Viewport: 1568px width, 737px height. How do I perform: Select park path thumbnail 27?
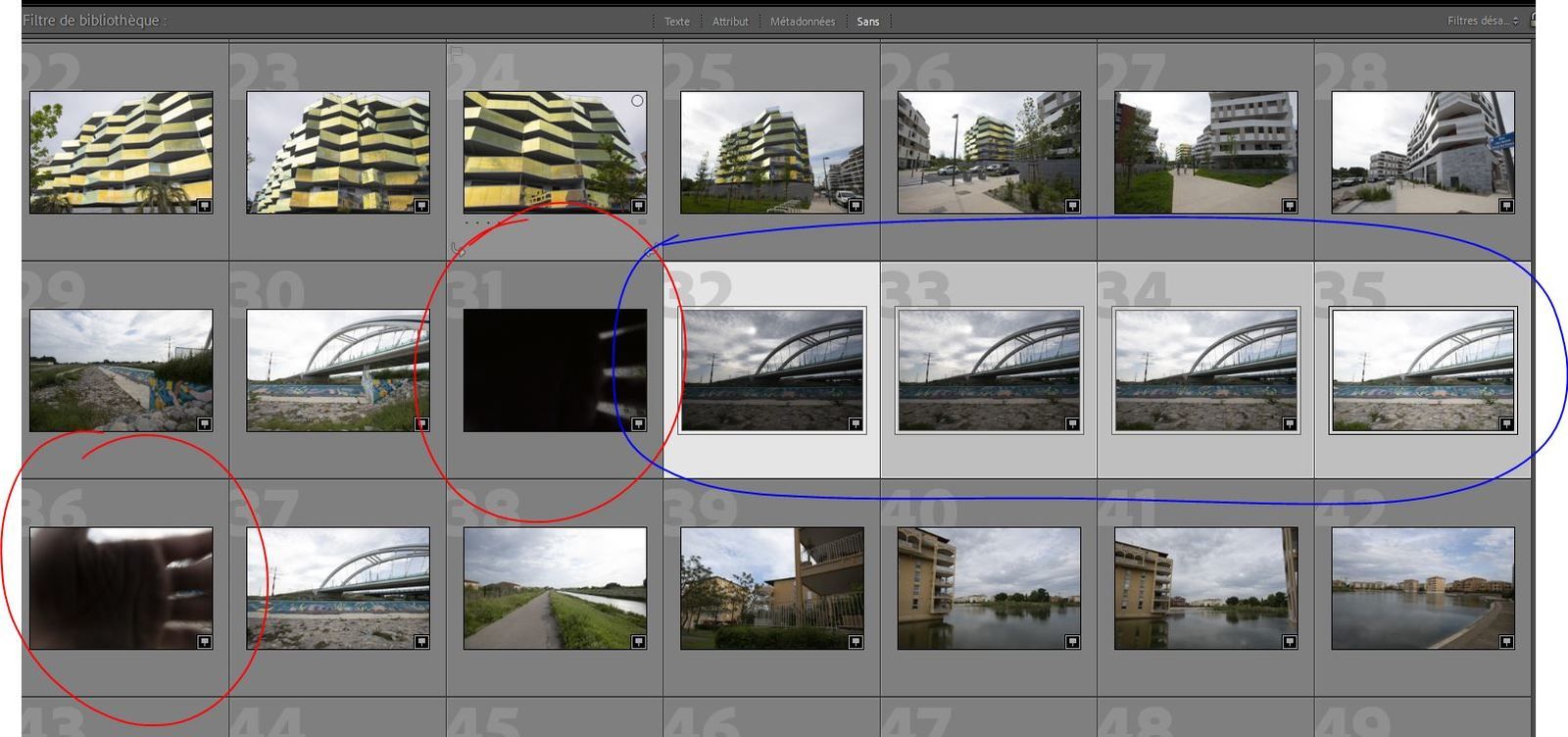[x=1206, y=153]
